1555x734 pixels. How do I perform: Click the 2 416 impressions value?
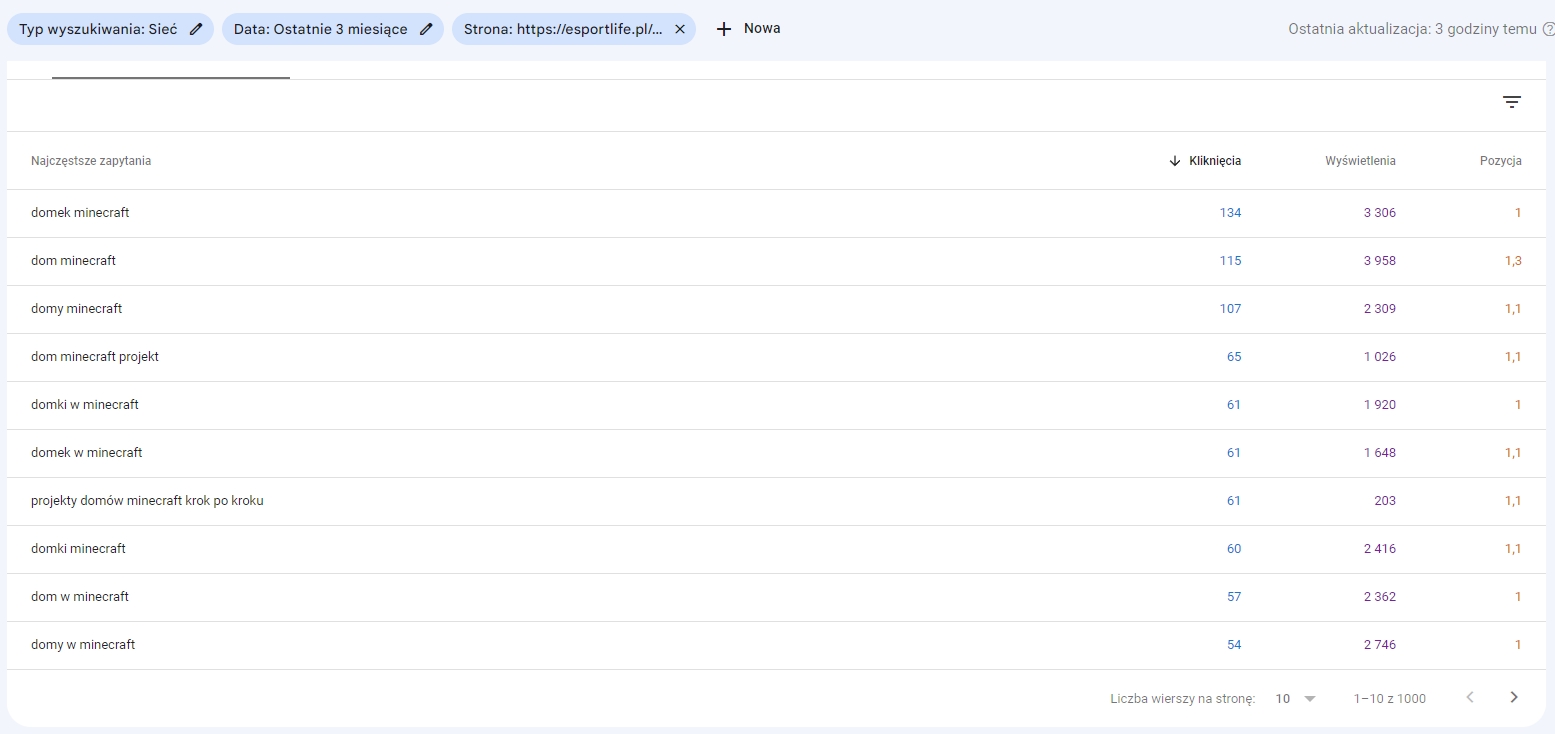point(1380,549)
